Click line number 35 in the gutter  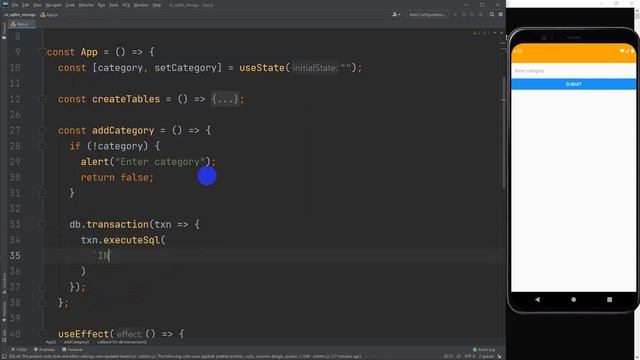tap(15, 256)
